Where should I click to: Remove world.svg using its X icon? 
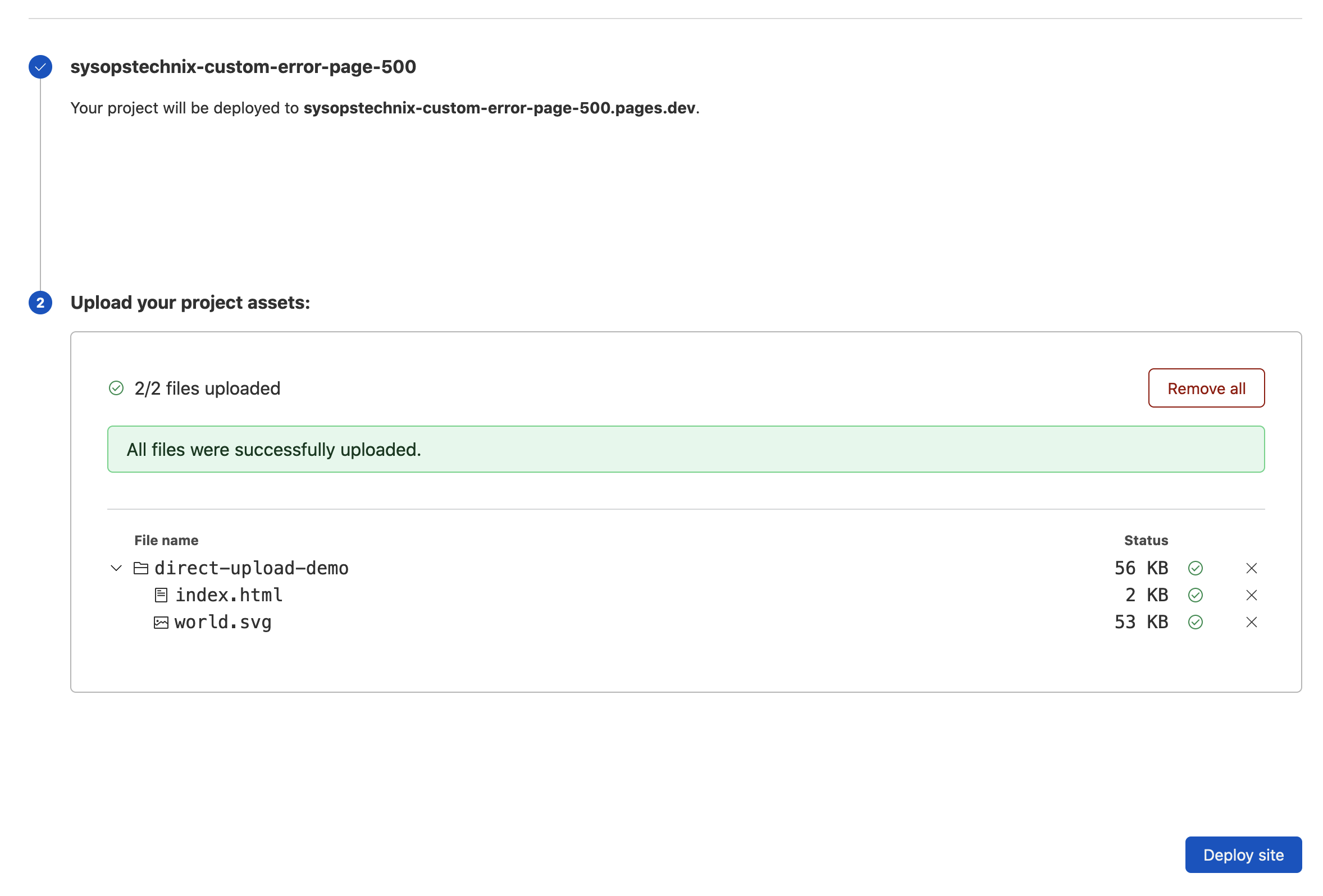[1251, 622]
